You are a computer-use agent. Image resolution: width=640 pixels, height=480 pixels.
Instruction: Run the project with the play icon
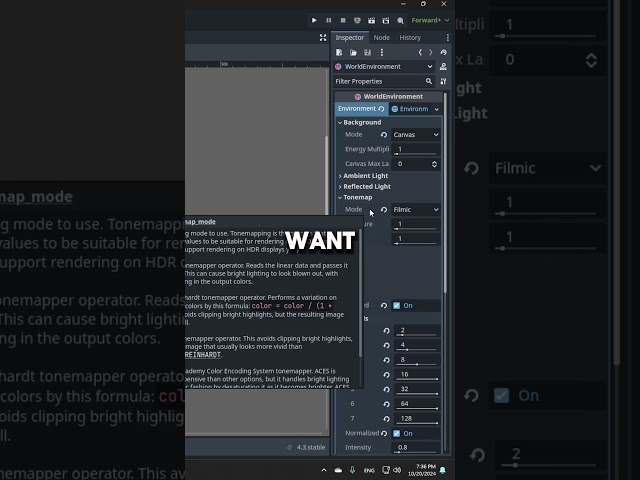pyautogui.click(x=314, y=20)
